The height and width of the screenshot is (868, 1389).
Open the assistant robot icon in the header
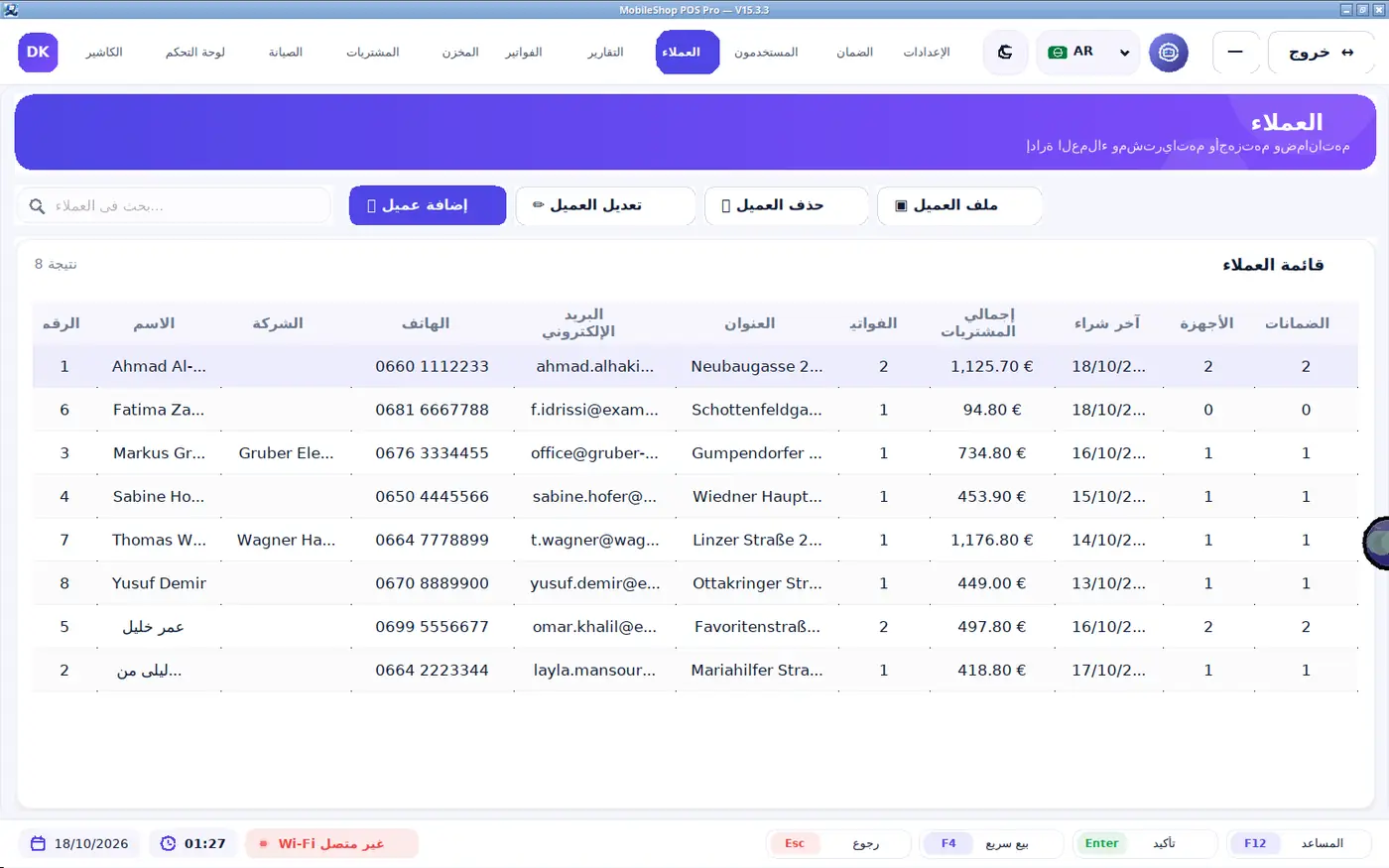[x=1169, y=53]
